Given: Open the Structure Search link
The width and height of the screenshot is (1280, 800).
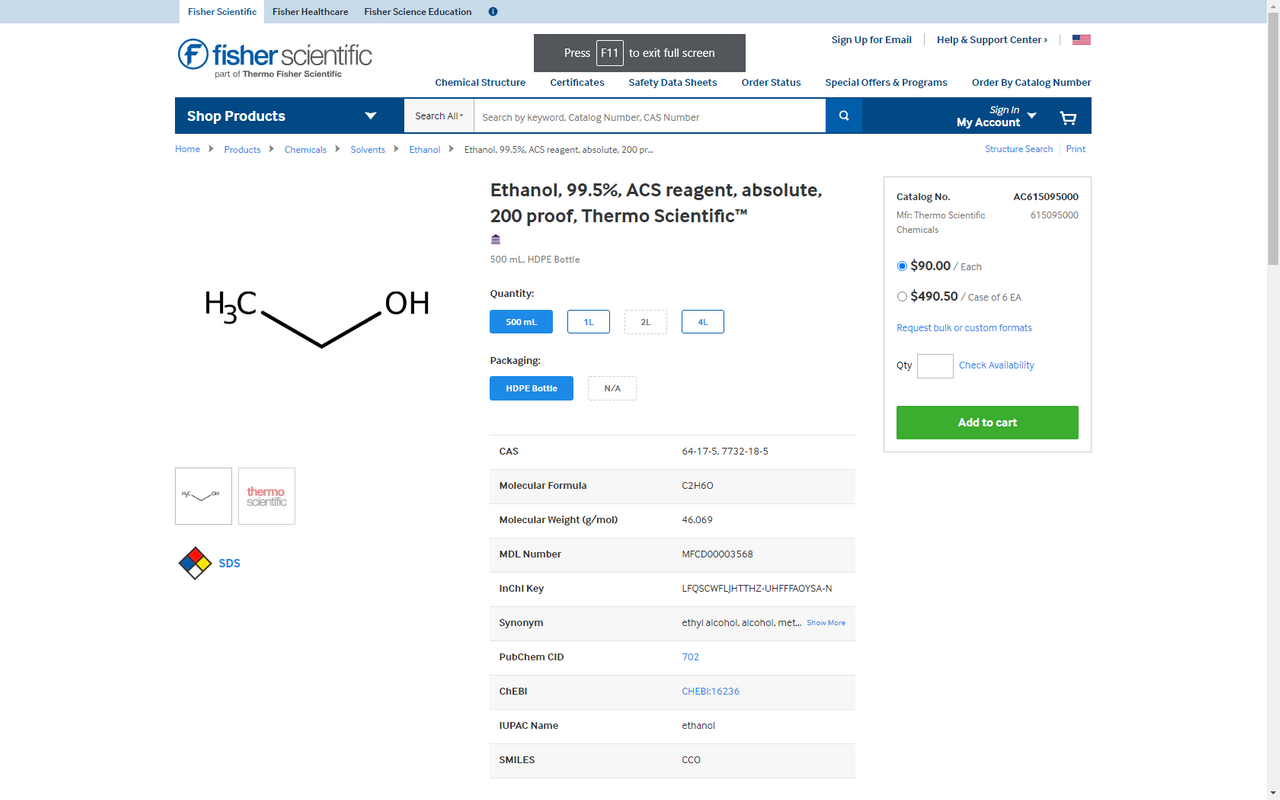Looking at the screenshot, I should [1019, 149].
